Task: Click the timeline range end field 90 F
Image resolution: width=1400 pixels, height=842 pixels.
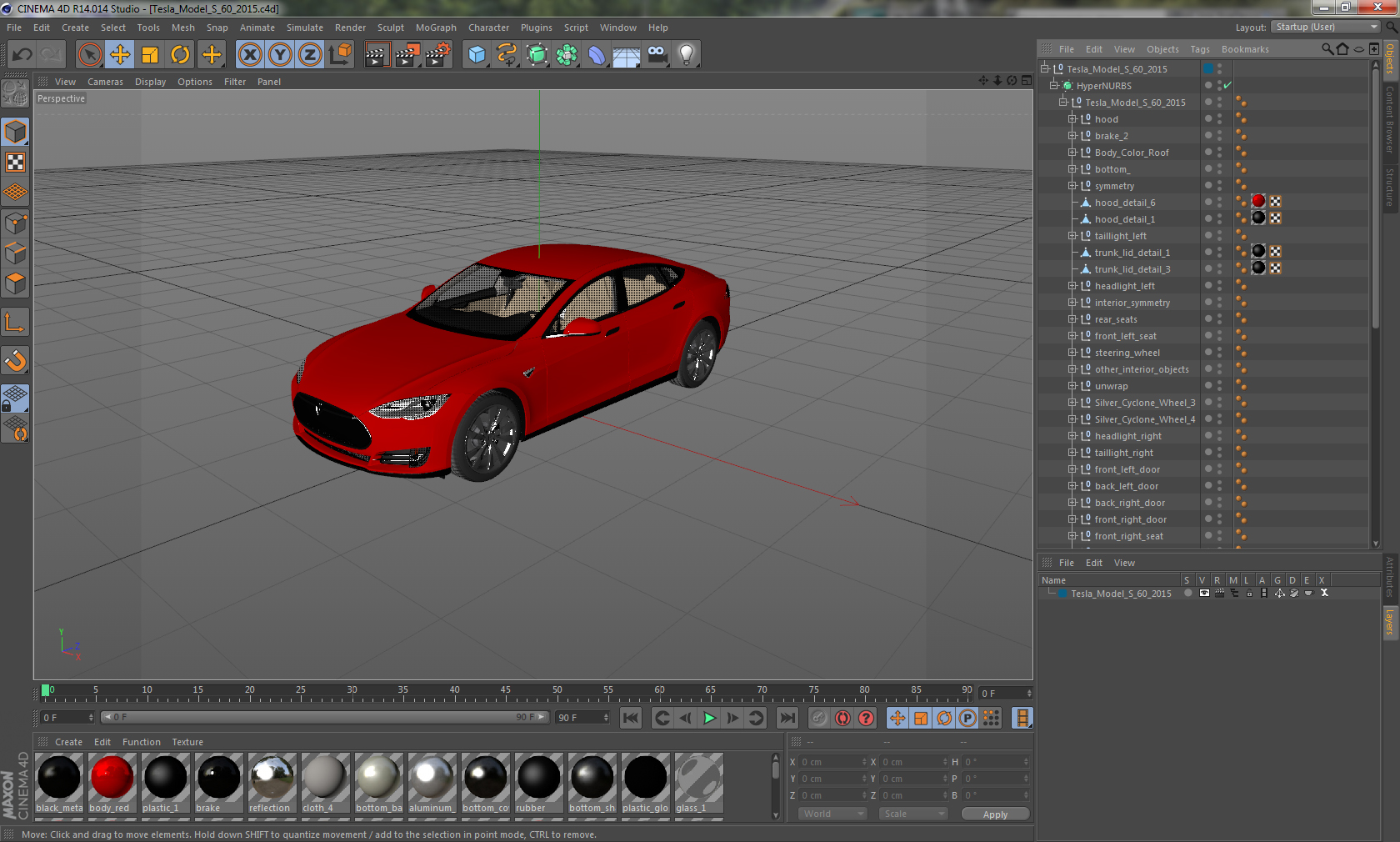Action: (582, 718)
